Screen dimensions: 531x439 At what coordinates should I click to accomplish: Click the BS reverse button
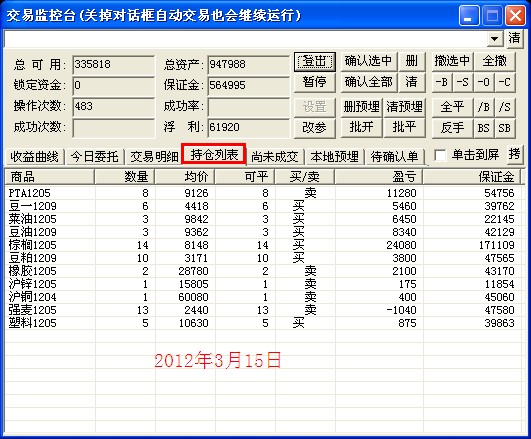point(484,128)
